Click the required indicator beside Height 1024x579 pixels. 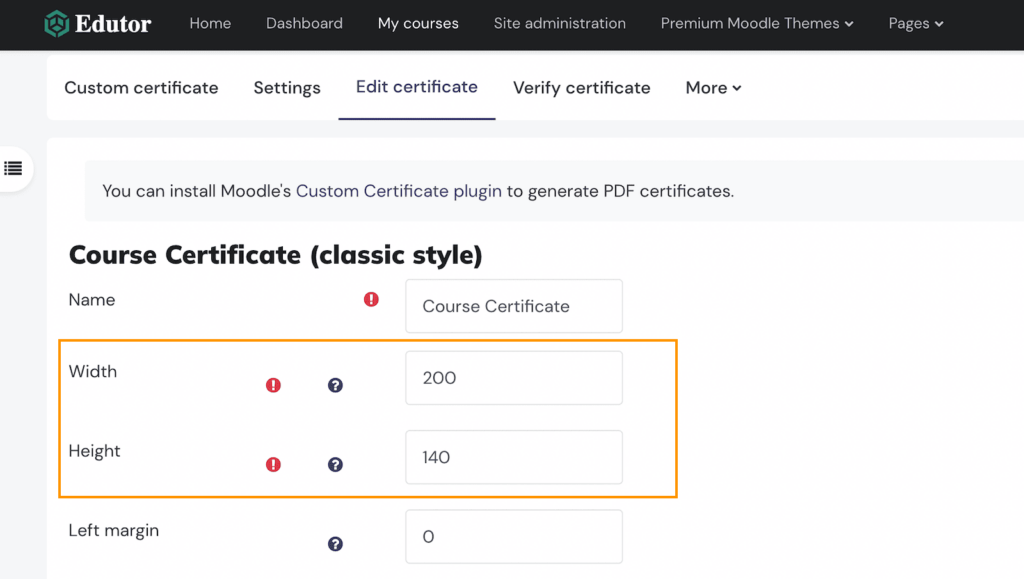pos(273,464)
